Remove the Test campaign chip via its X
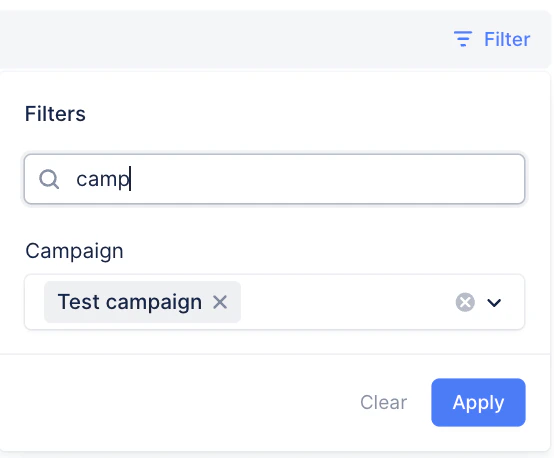 click(220, 302)
